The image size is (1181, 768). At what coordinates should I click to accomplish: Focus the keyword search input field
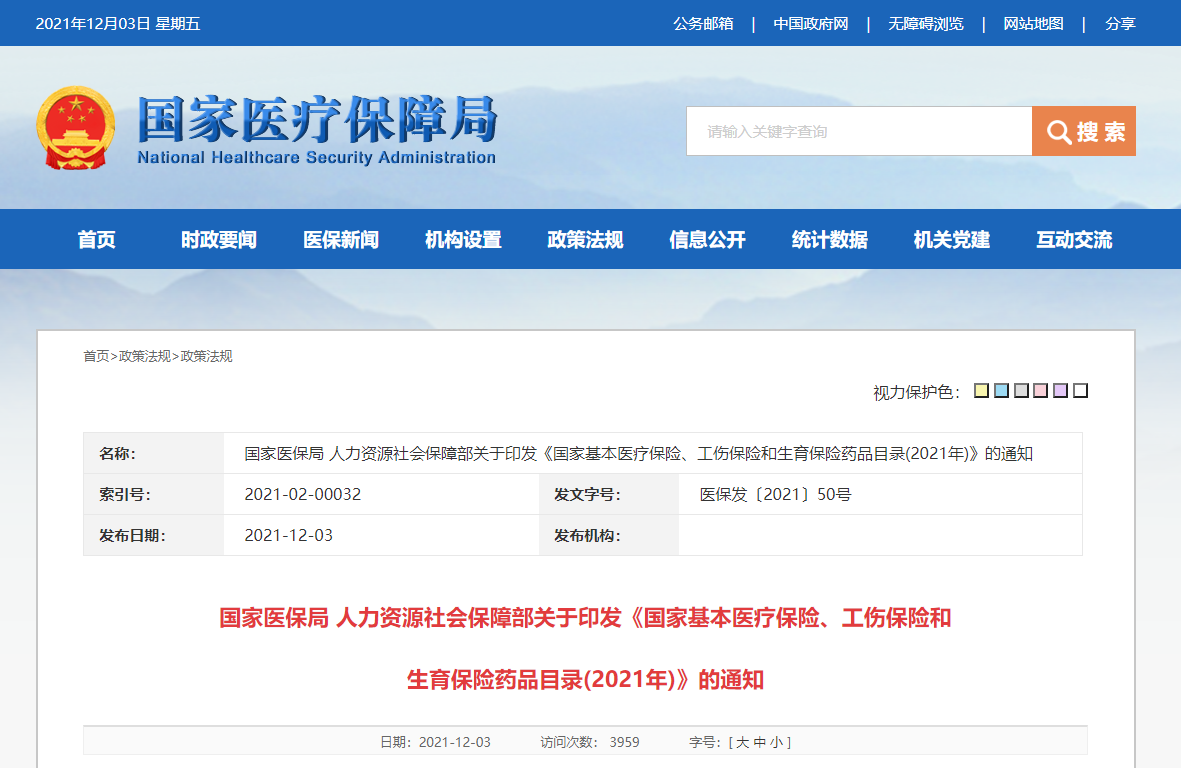click(859, 131)
